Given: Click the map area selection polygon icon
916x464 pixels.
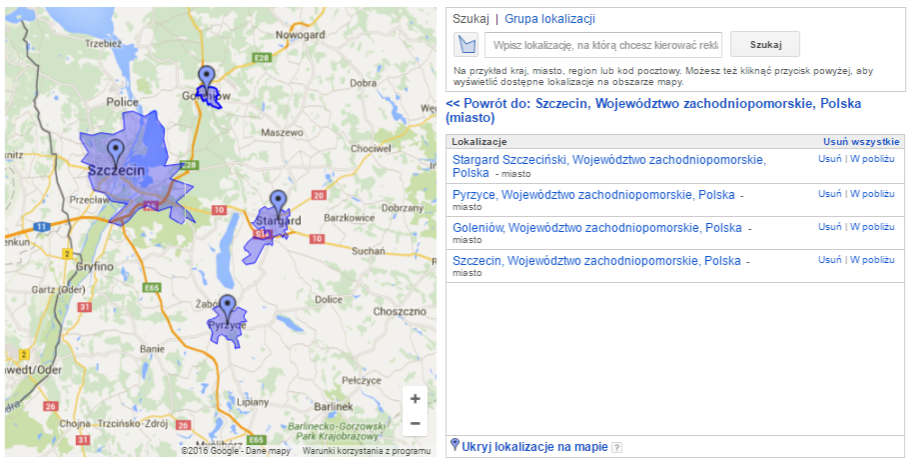Looking at the screenshot, I should (x=466, y=44).
